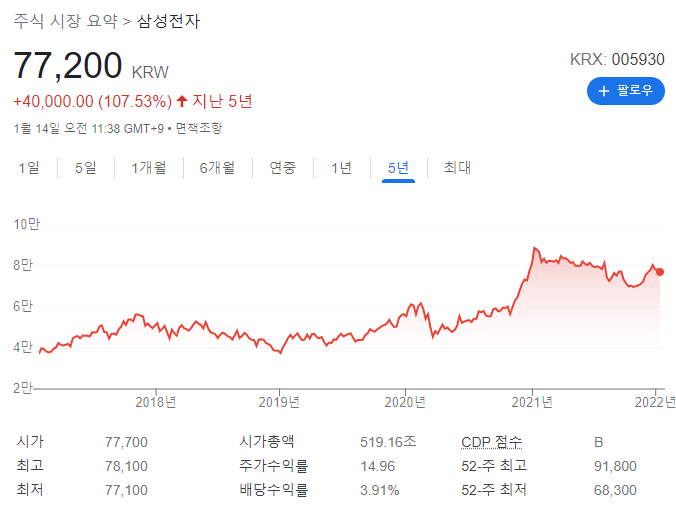This screenshot has width=676, height=518.
Task: Click the 배당수익률 value 3.91%
Action: pos(379,490)
